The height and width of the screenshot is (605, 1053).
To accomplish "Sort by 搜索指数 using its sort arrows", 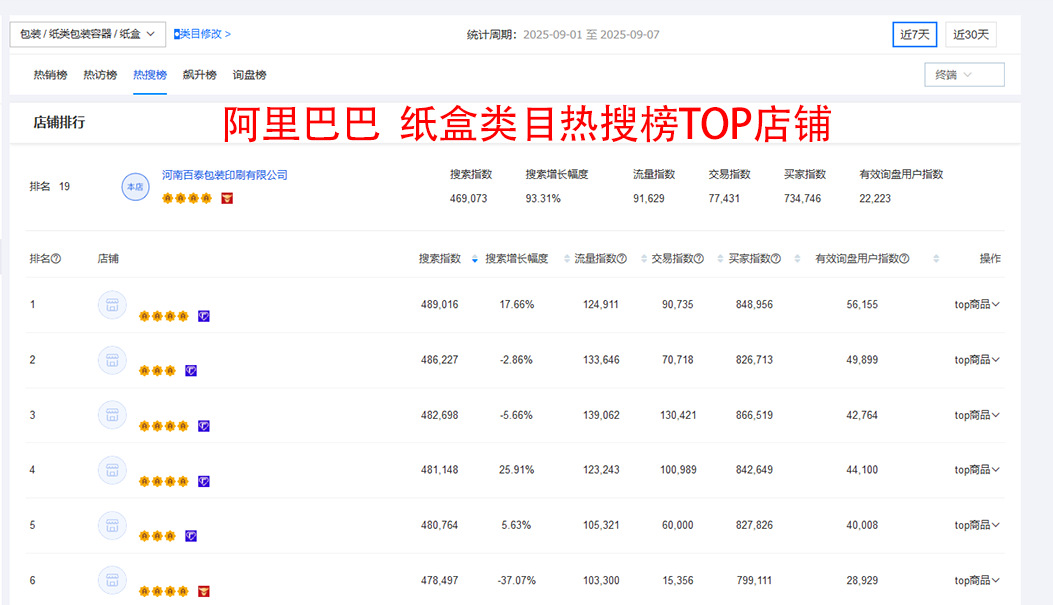I will point(475,259).
